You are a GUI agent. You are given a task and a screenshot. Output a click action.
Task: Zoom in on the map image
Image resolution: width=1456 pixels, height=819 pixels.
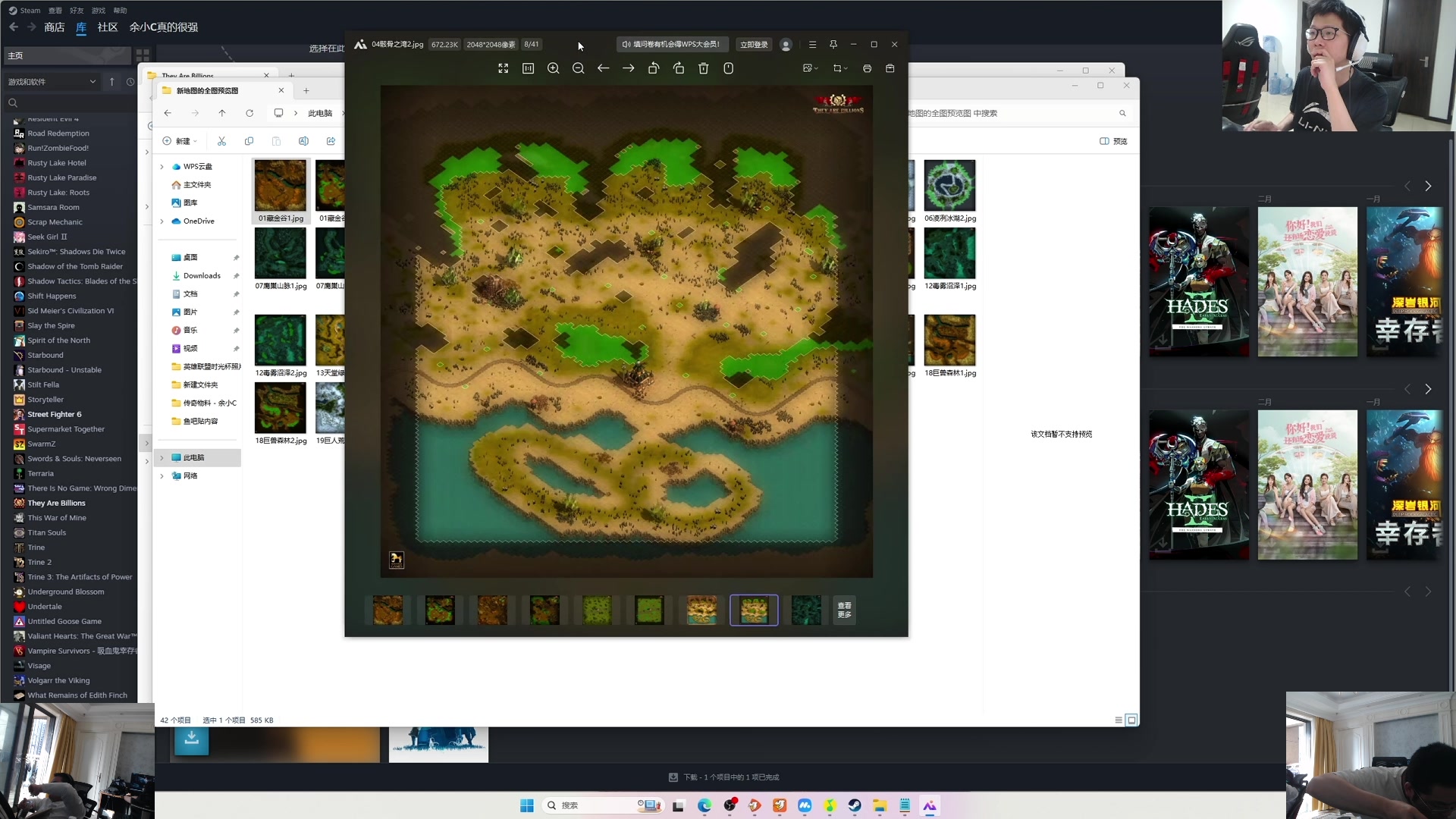[554, 68]
